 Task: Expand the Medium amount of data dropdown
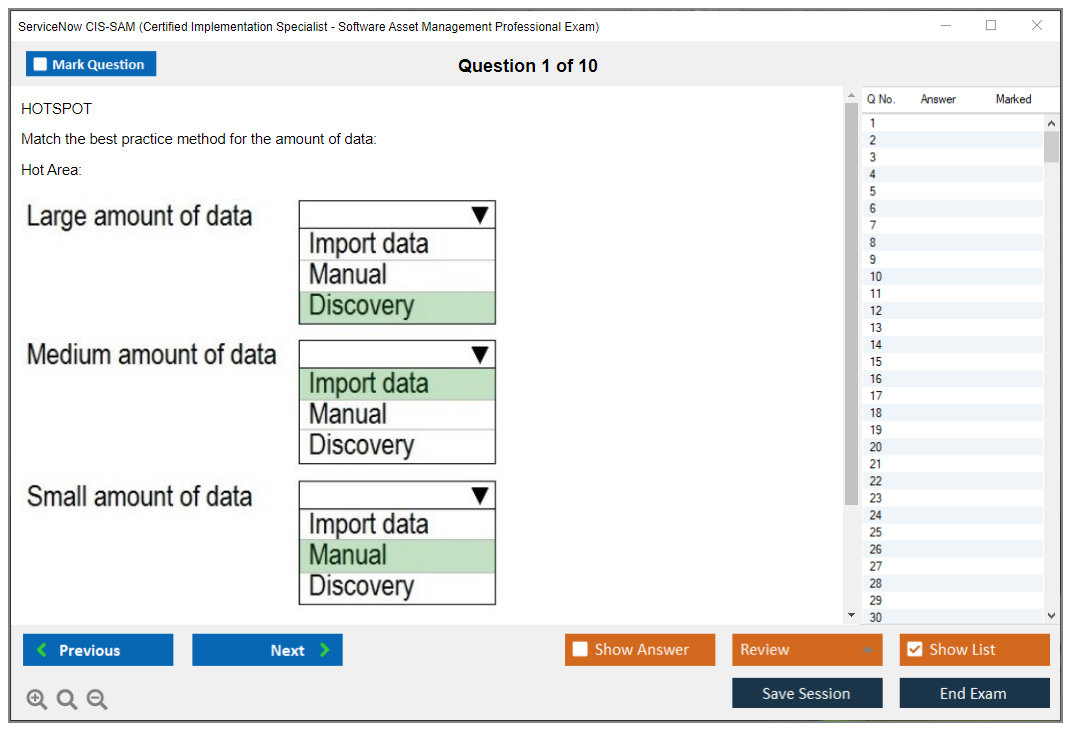click(479, 355)
